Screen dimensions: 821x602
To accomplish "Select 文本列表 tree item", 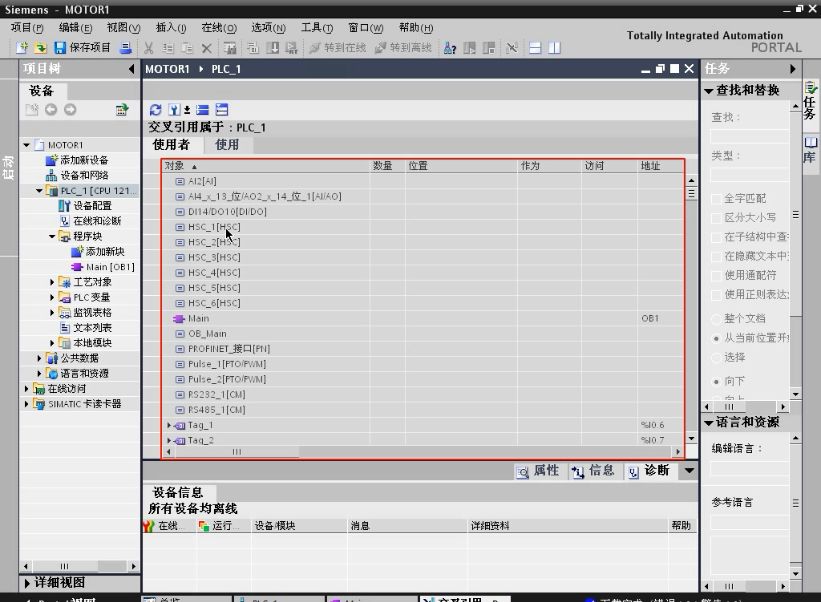I will tap(85, 328).
